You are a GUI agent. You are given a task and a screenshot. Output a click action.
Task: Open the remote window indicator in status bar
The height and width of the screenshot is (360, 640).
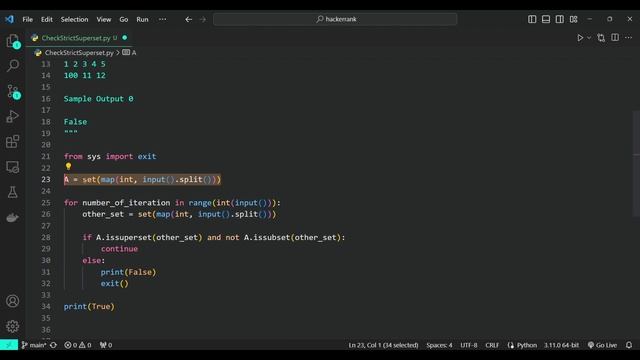click(x=9, y=345)
